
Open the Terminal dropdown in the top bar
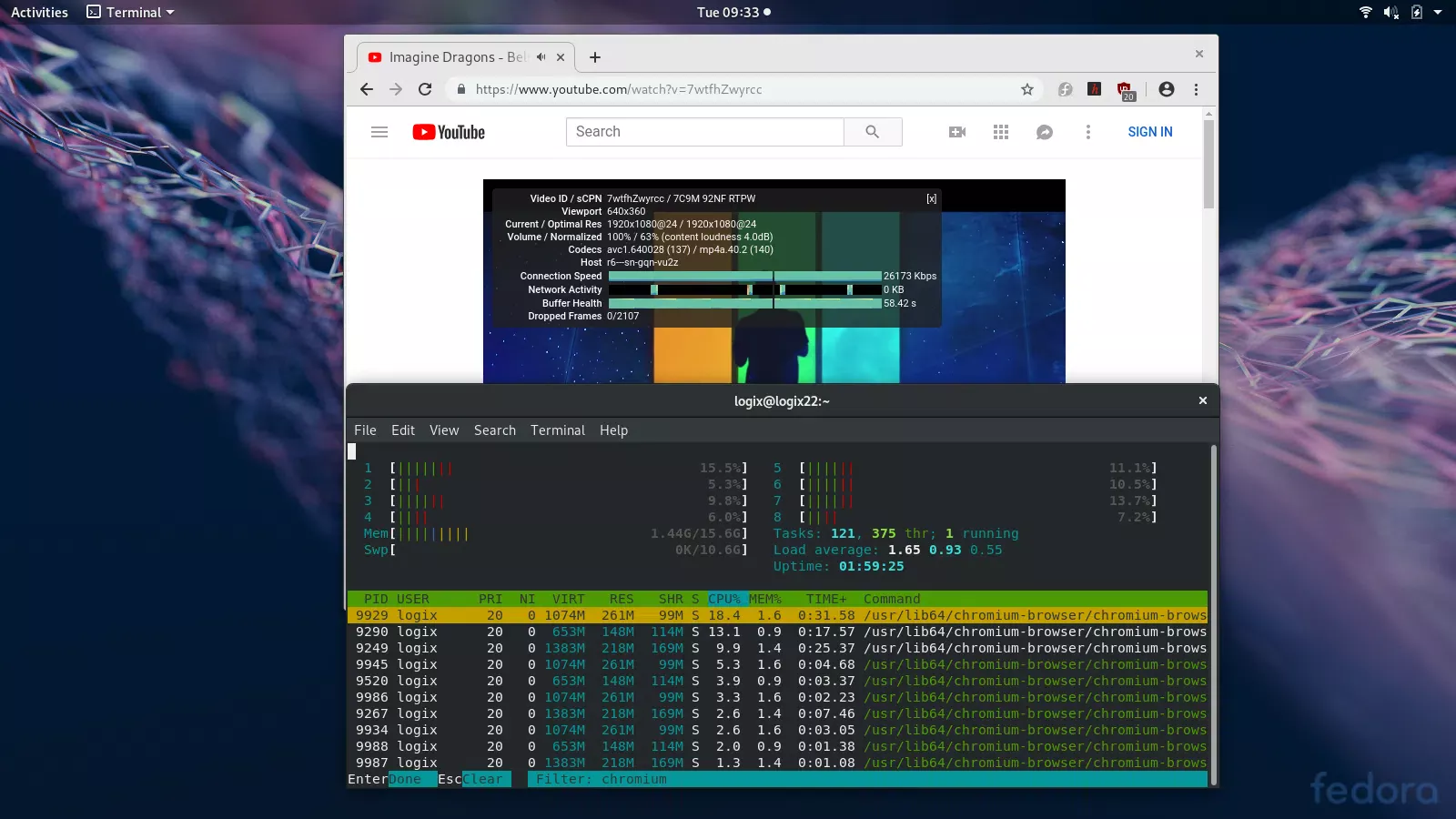pyautogui.click(x=128, y=12)
